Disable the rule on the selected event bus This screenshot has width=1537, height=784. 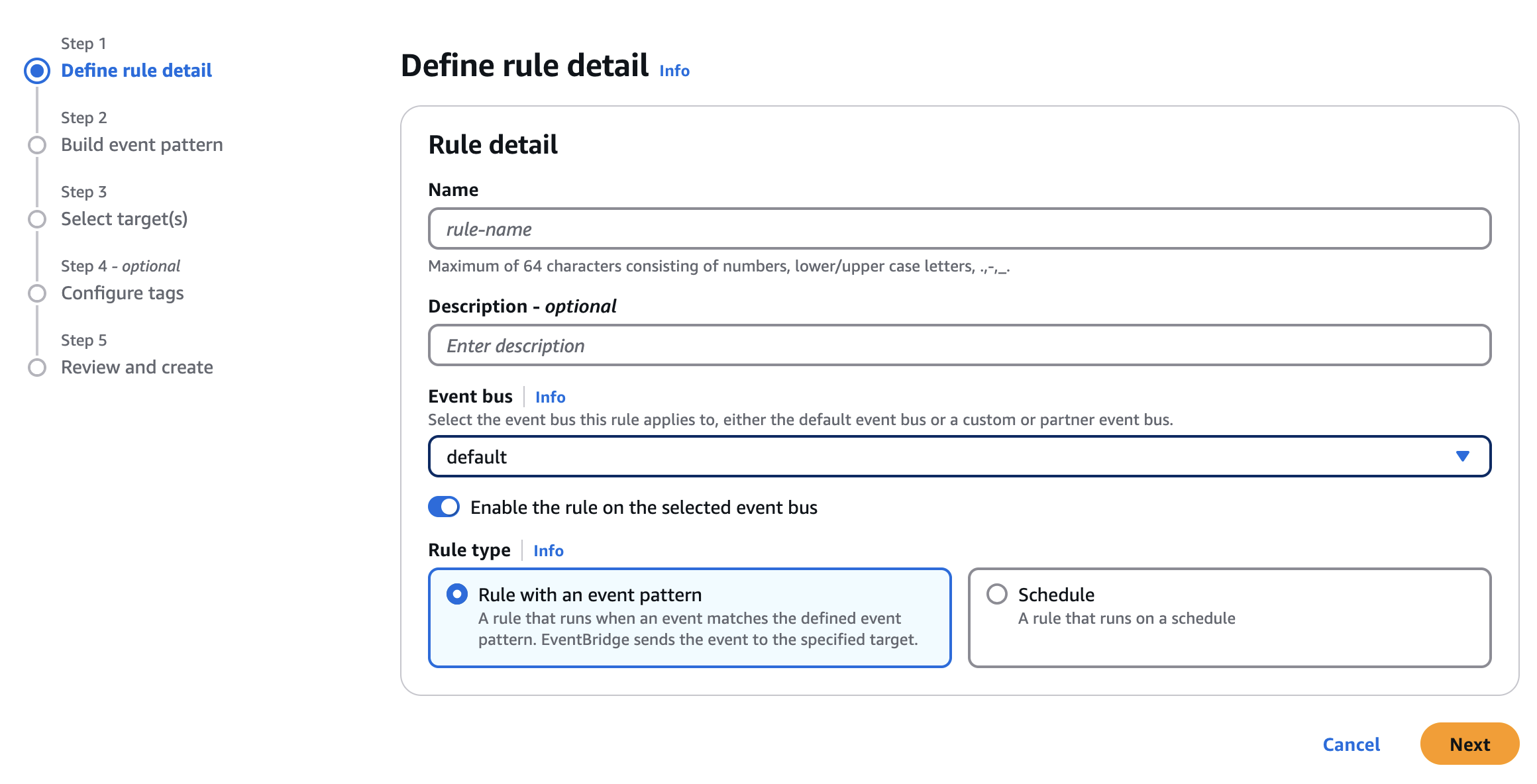444,507
